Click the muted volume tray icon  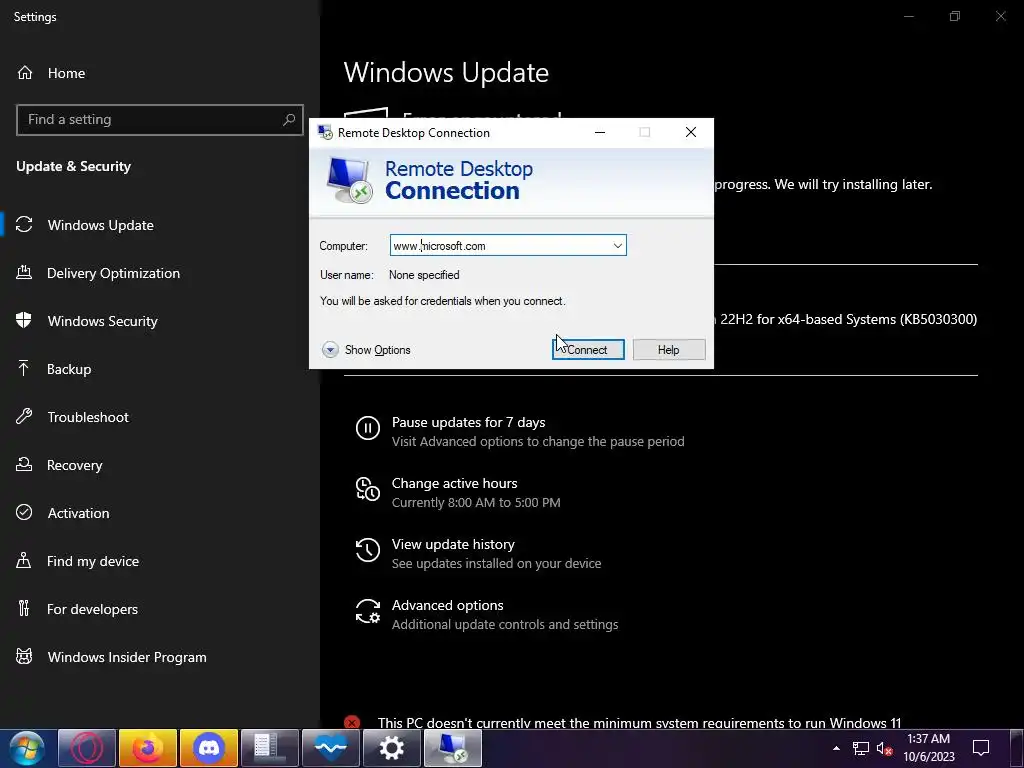click(x=884, y=748)
